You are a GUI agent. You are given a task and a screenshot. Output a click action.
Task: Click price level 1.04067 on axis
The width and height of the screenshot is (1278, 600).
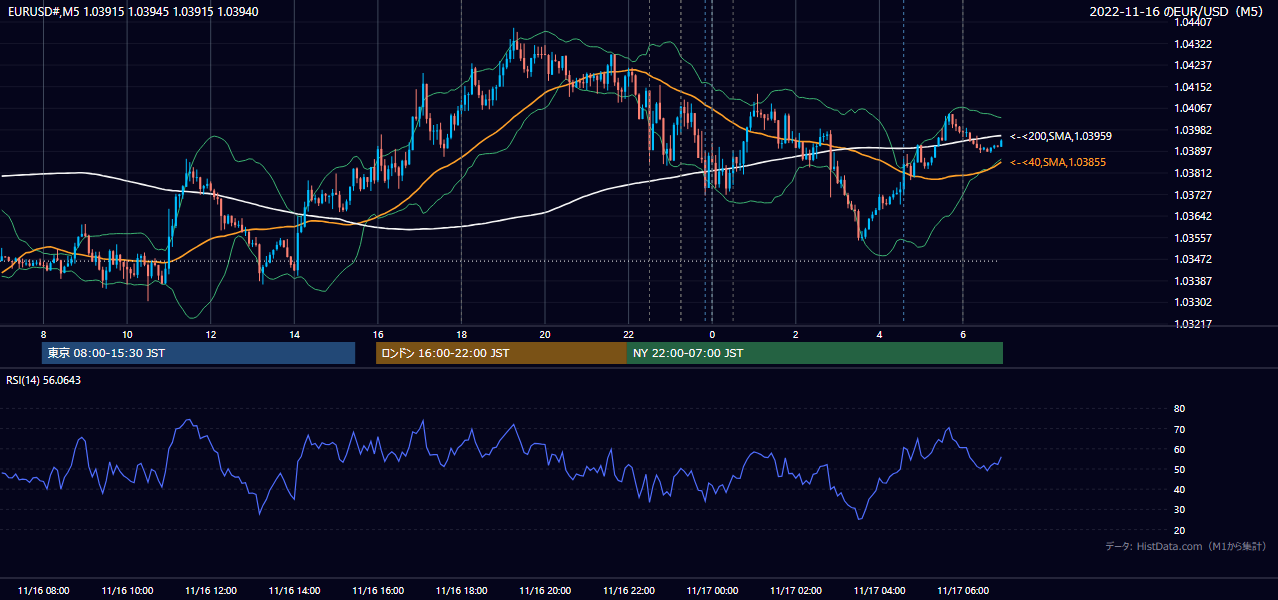[1192, 108]
